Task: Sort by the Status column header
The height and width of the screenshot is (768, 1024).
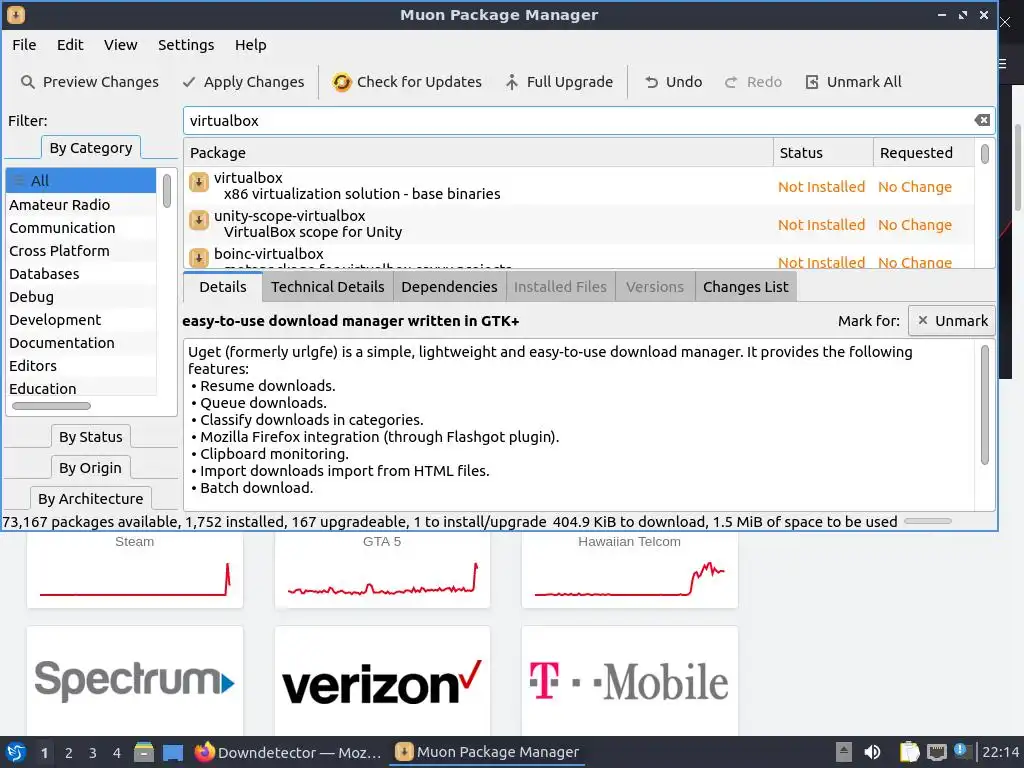Action: (x=824, y=153)
